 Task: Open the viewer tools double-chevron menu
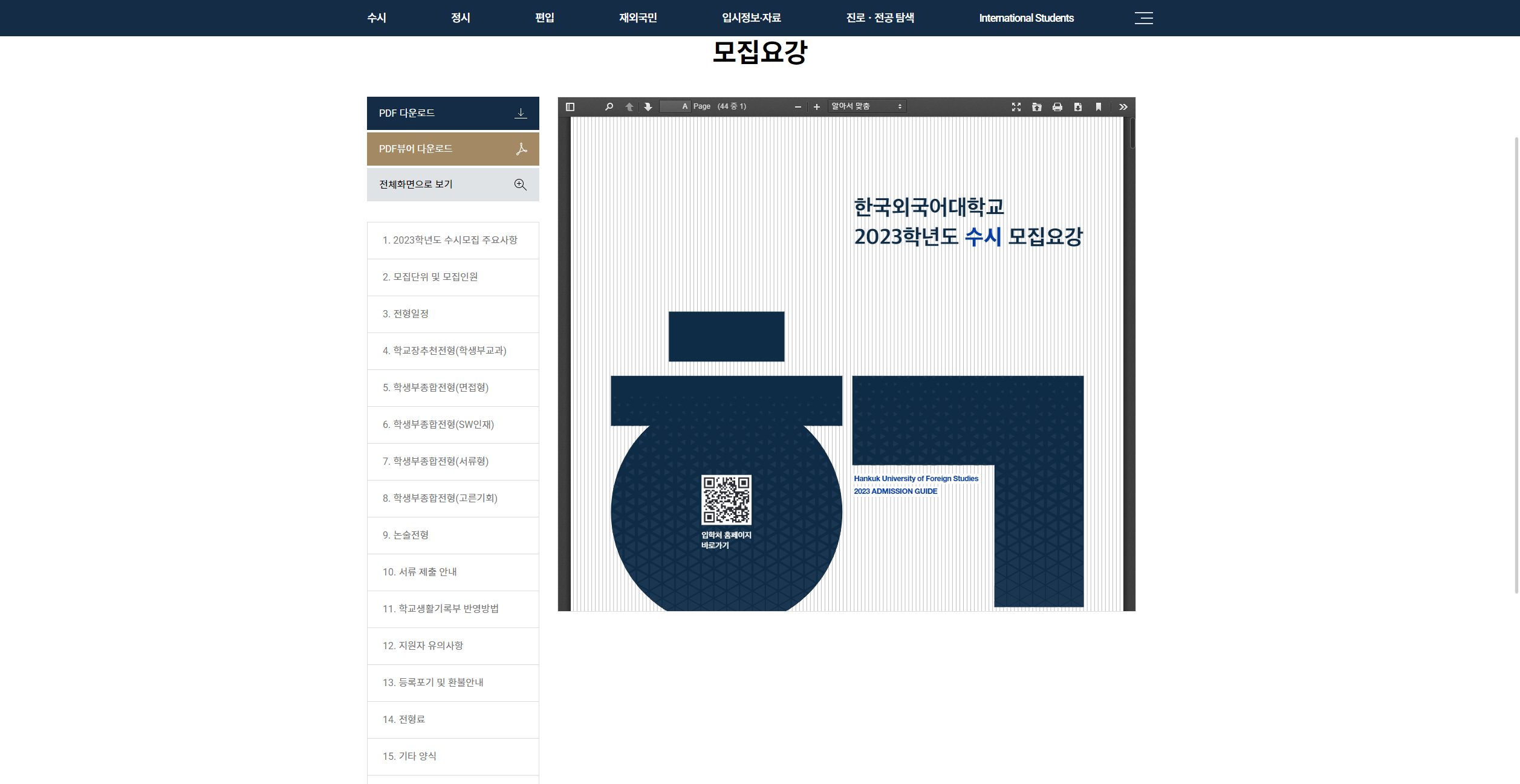click(x=1123, y=107)
